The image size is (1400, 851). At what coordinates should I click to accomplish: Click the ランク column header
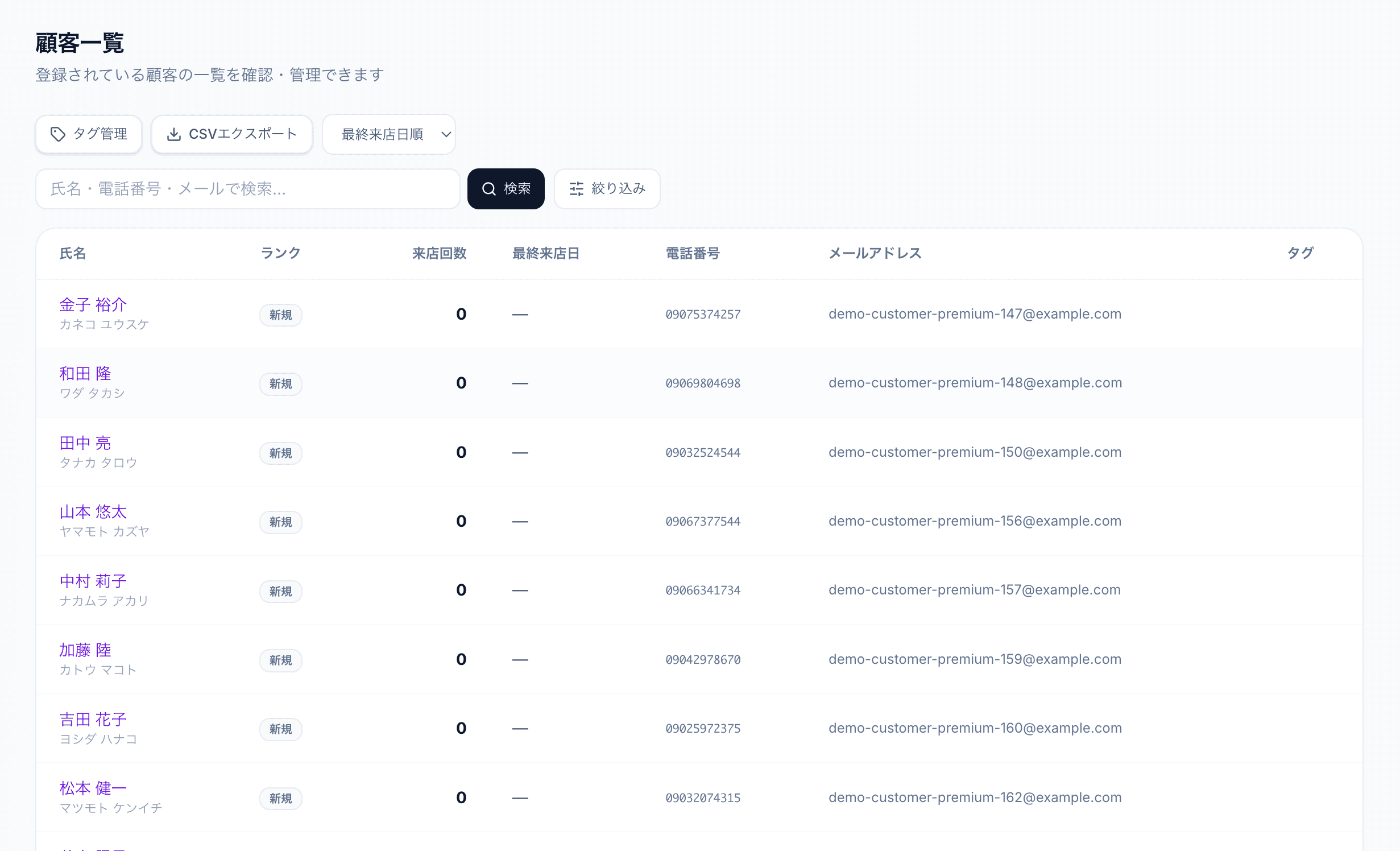point(280,254)
